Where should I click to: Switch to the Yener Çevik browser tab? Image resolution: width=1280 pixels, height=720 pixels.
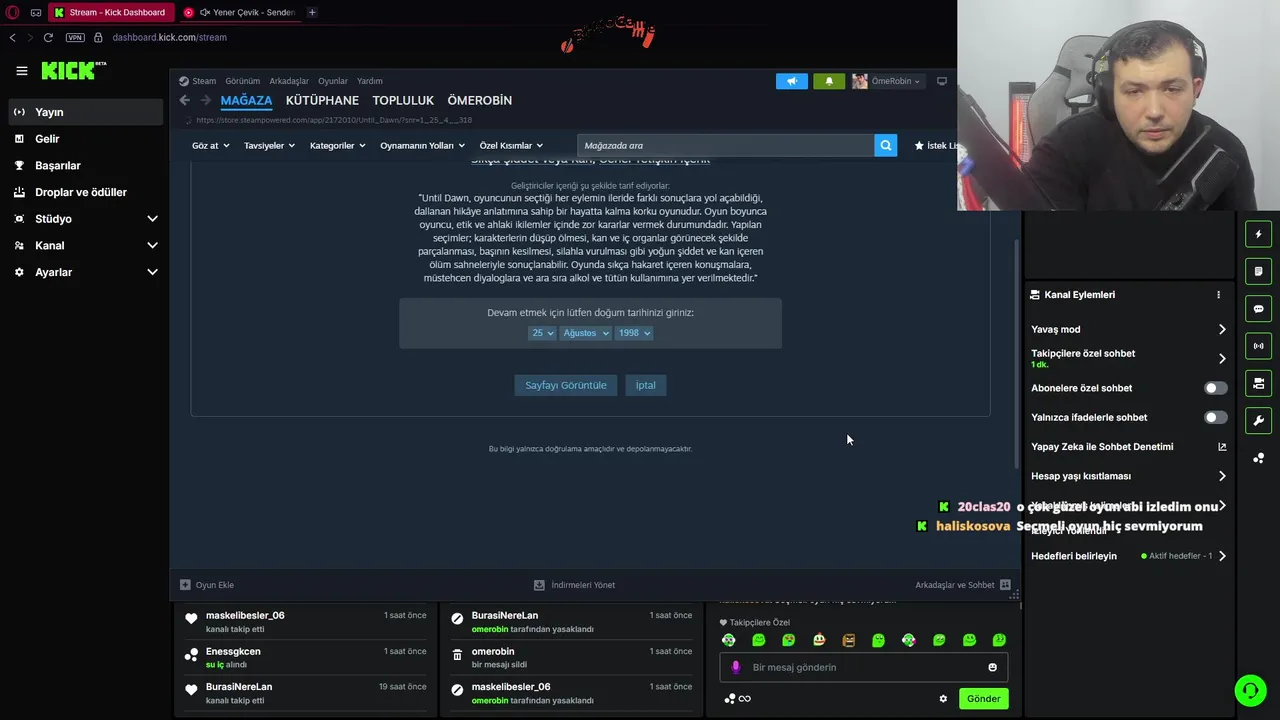click(240, 12)
